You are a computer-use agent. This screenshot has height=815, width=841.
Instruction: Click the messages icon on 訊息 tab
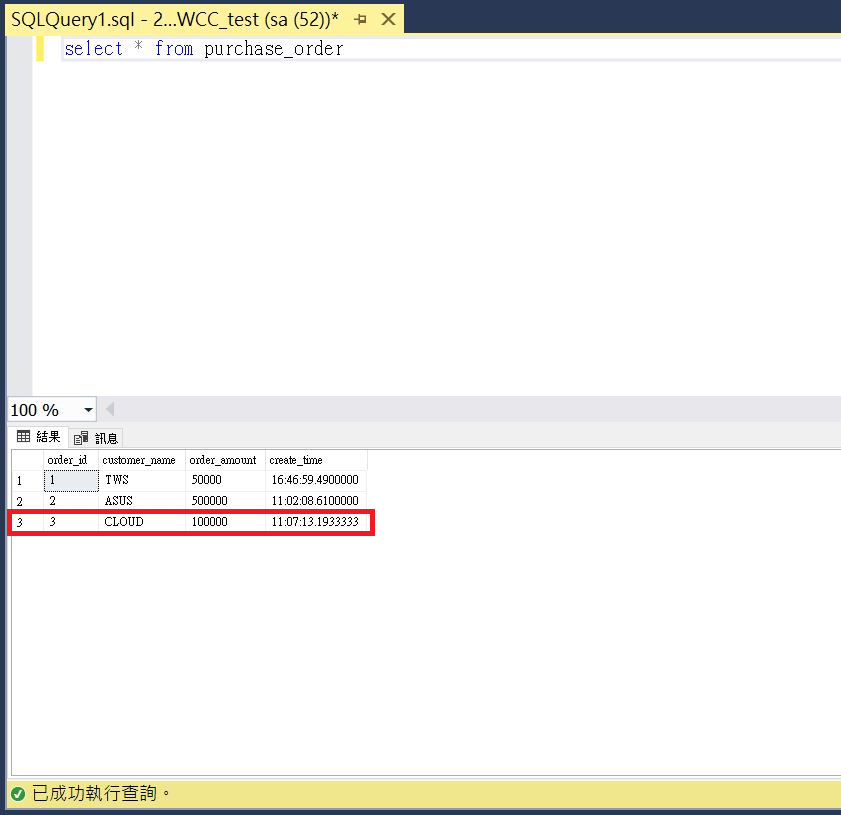81,438
